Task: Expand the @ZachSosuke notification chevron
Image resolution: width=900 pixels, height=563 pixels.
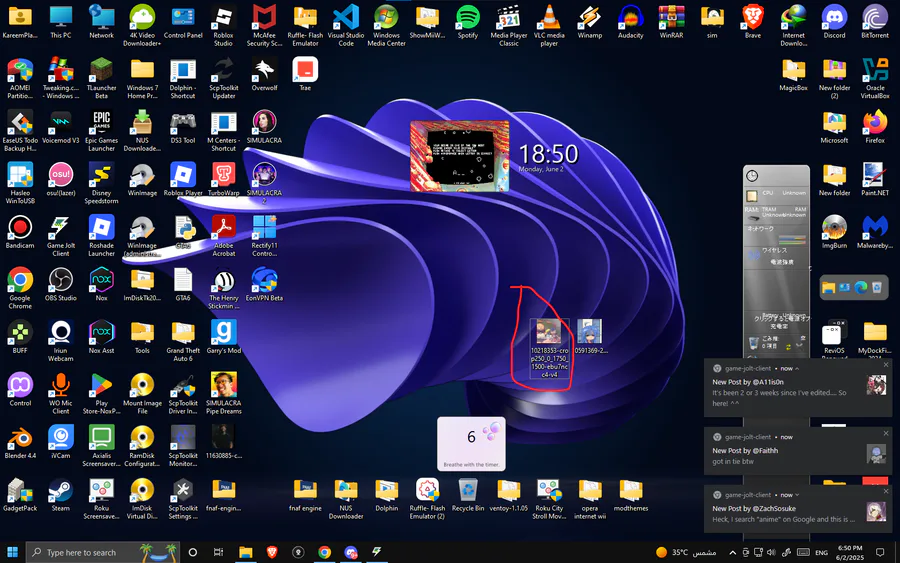Action: tap(797, 495)
